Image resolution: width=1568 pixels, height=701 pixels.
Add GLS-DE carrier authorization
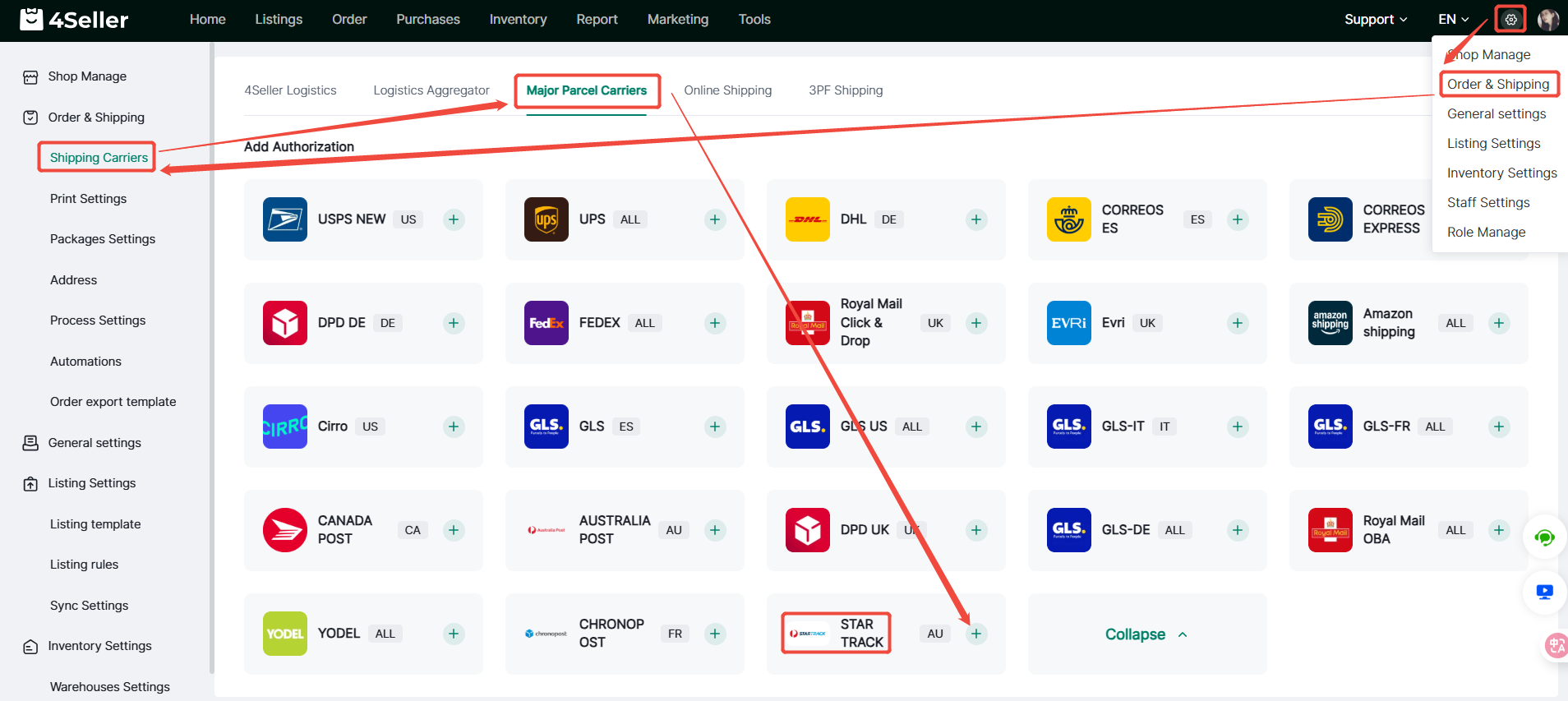(1238, 530)
